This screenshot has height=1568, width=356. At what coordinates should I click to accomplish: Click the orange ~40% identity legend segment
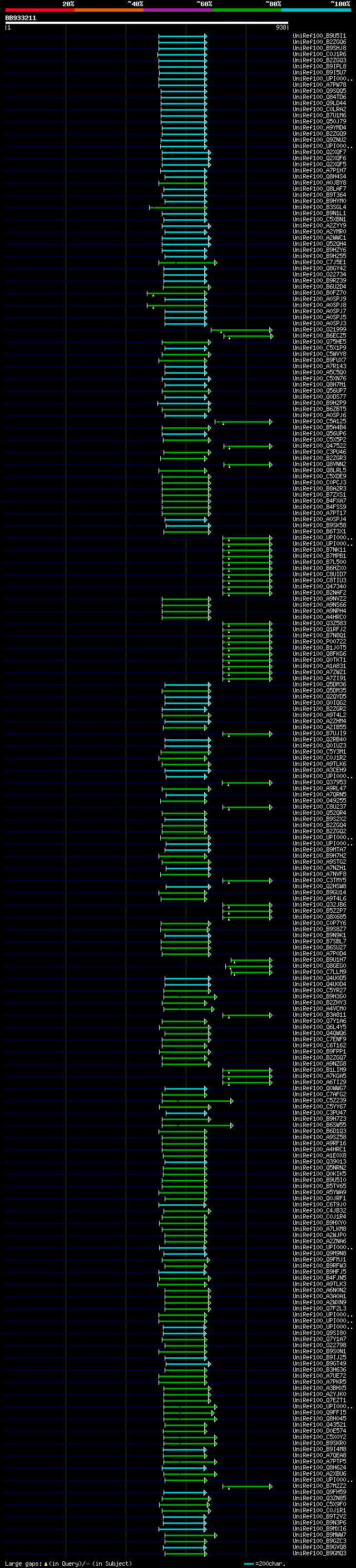[x=109, y=10]
